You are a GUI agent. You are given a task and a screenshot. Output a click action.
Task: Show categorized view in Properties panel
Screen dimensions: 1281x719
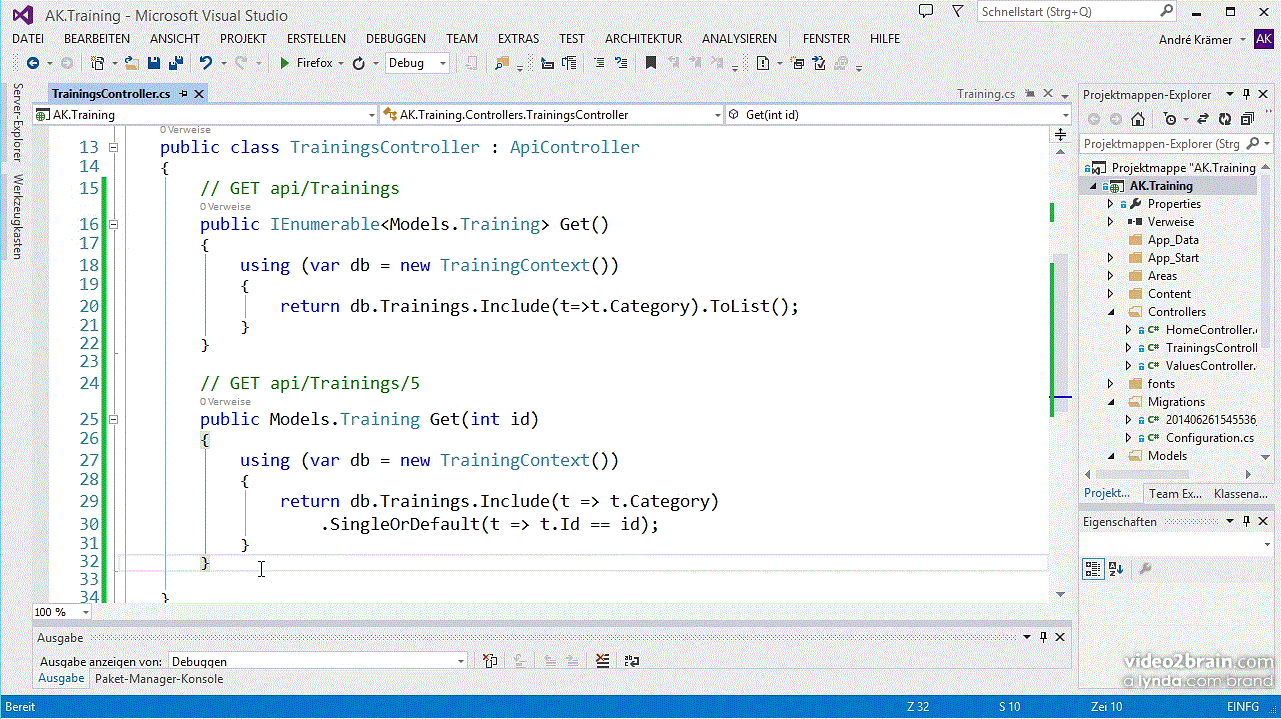coord(1094,568)
